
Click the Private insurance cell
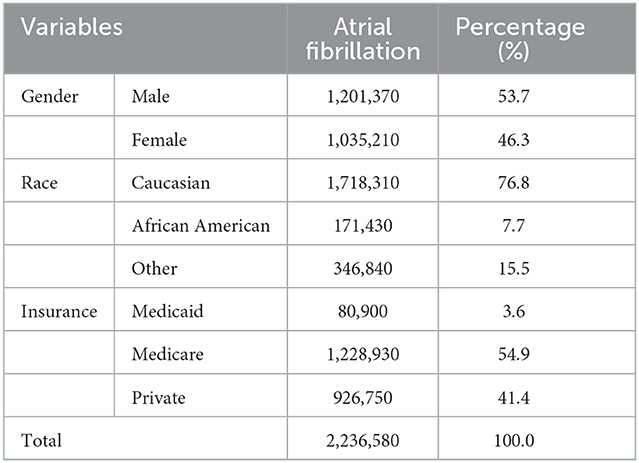coord(159,395)
